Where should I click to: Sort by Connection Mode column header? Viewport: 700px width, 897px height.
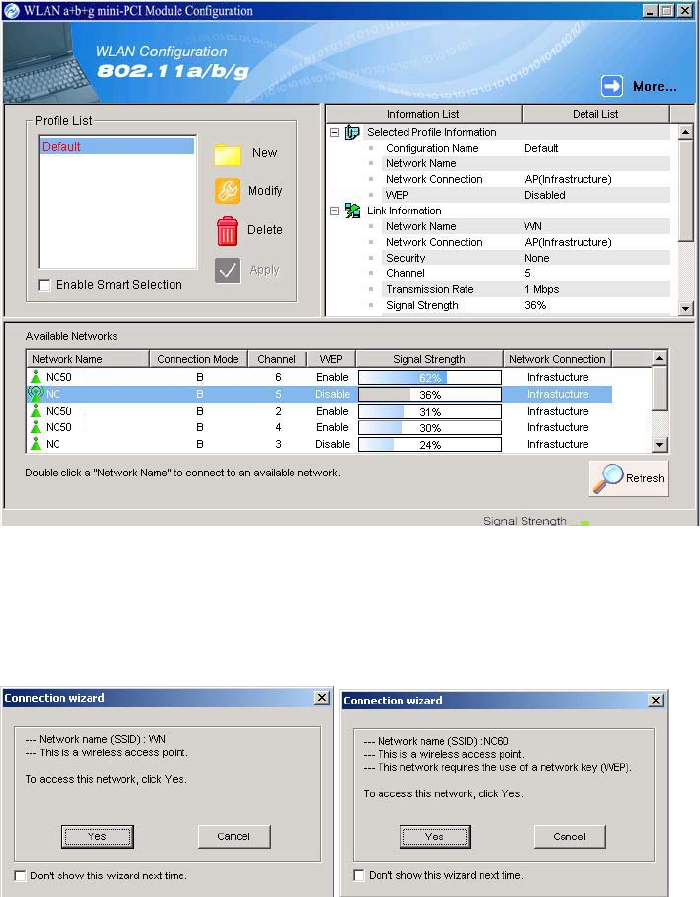[x=198, y=359]
